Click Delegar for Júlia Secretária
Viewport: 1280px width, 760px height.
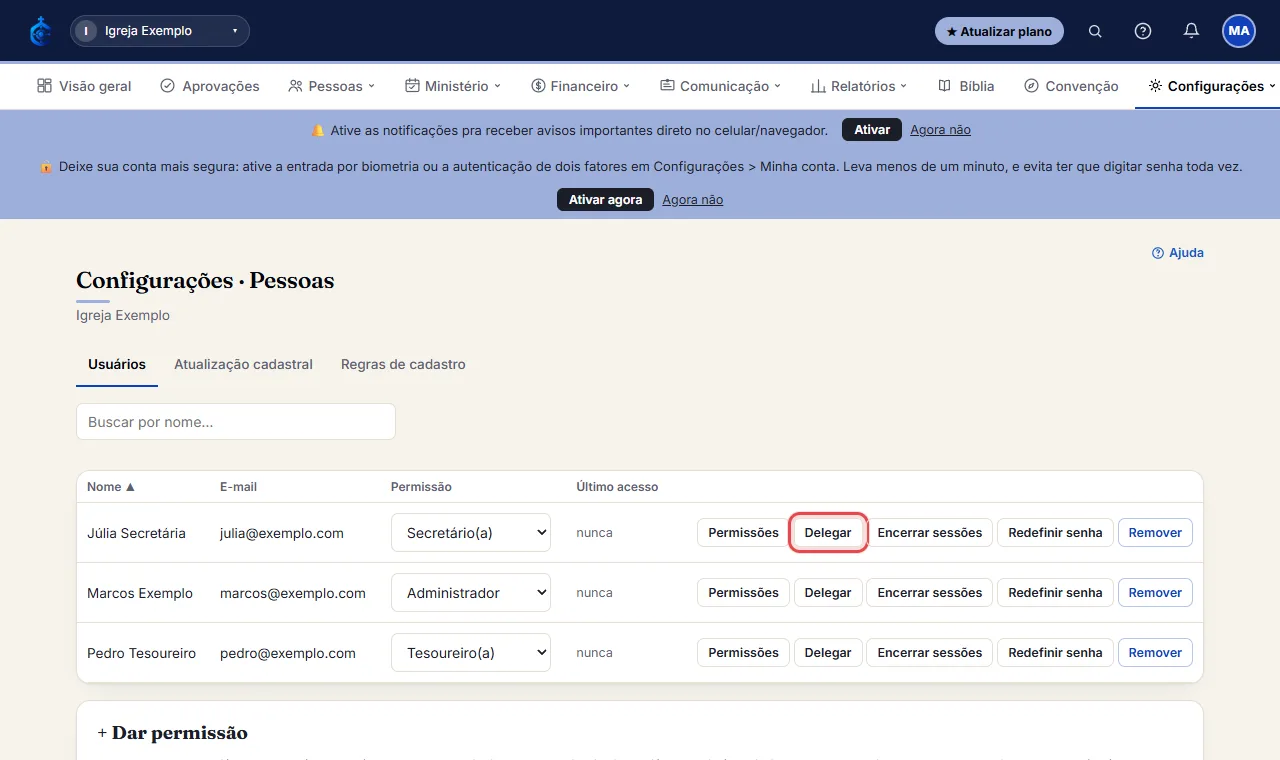(x=828, y=533)
